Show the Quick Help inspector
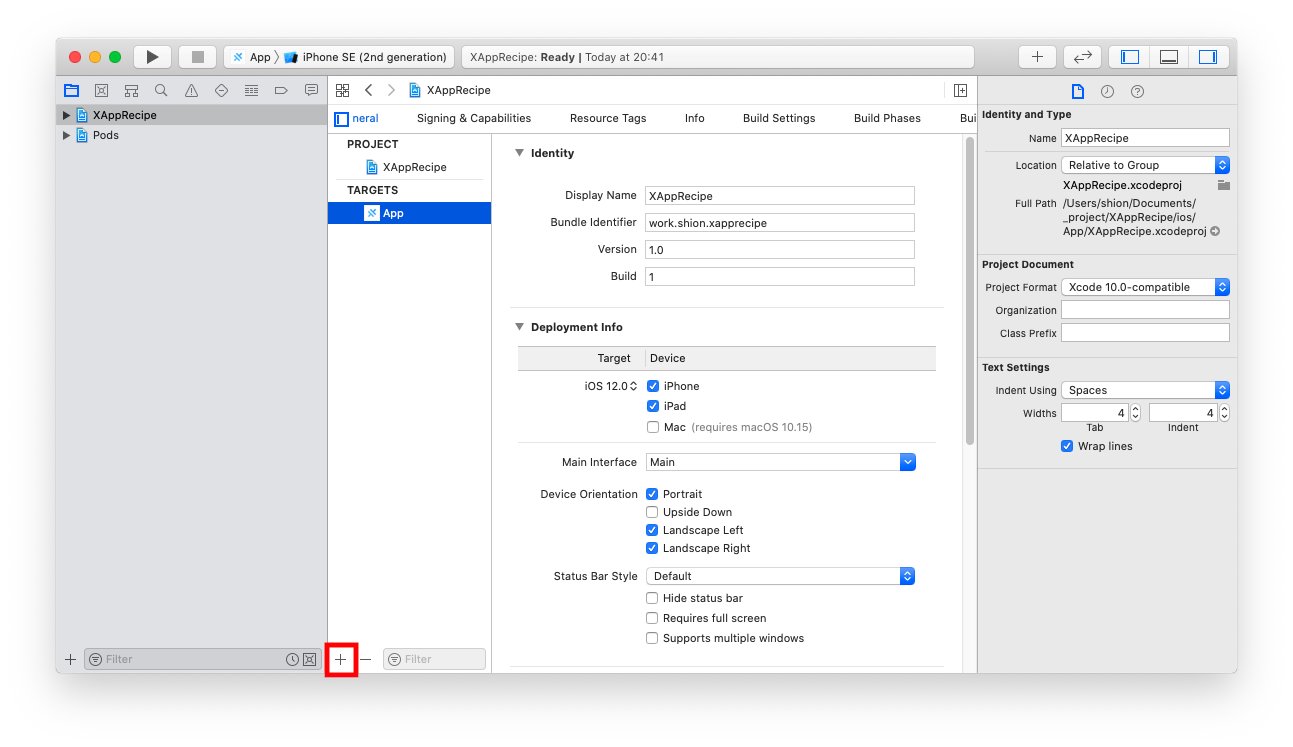This screenshot has width=1293, height=747. coord(1137,91)
